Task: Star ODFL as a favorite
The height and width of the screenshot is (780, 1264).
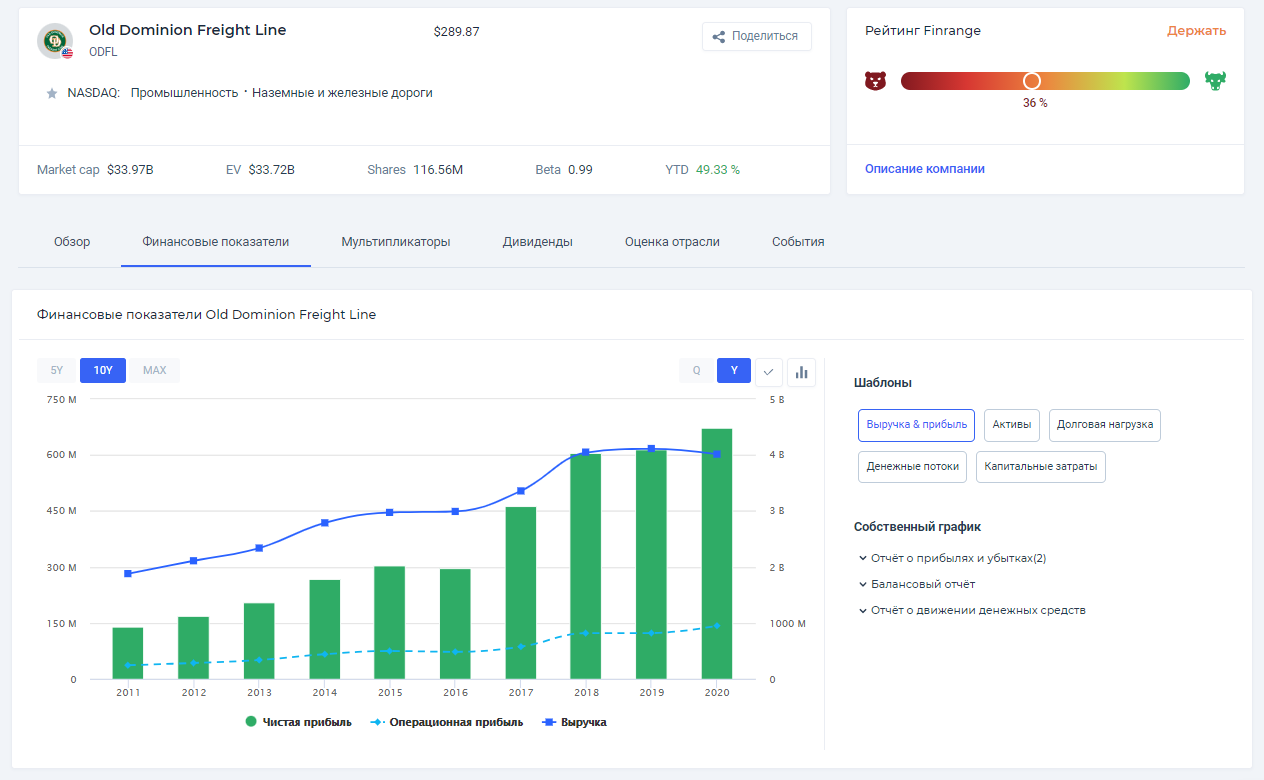Action: [52, 93]
